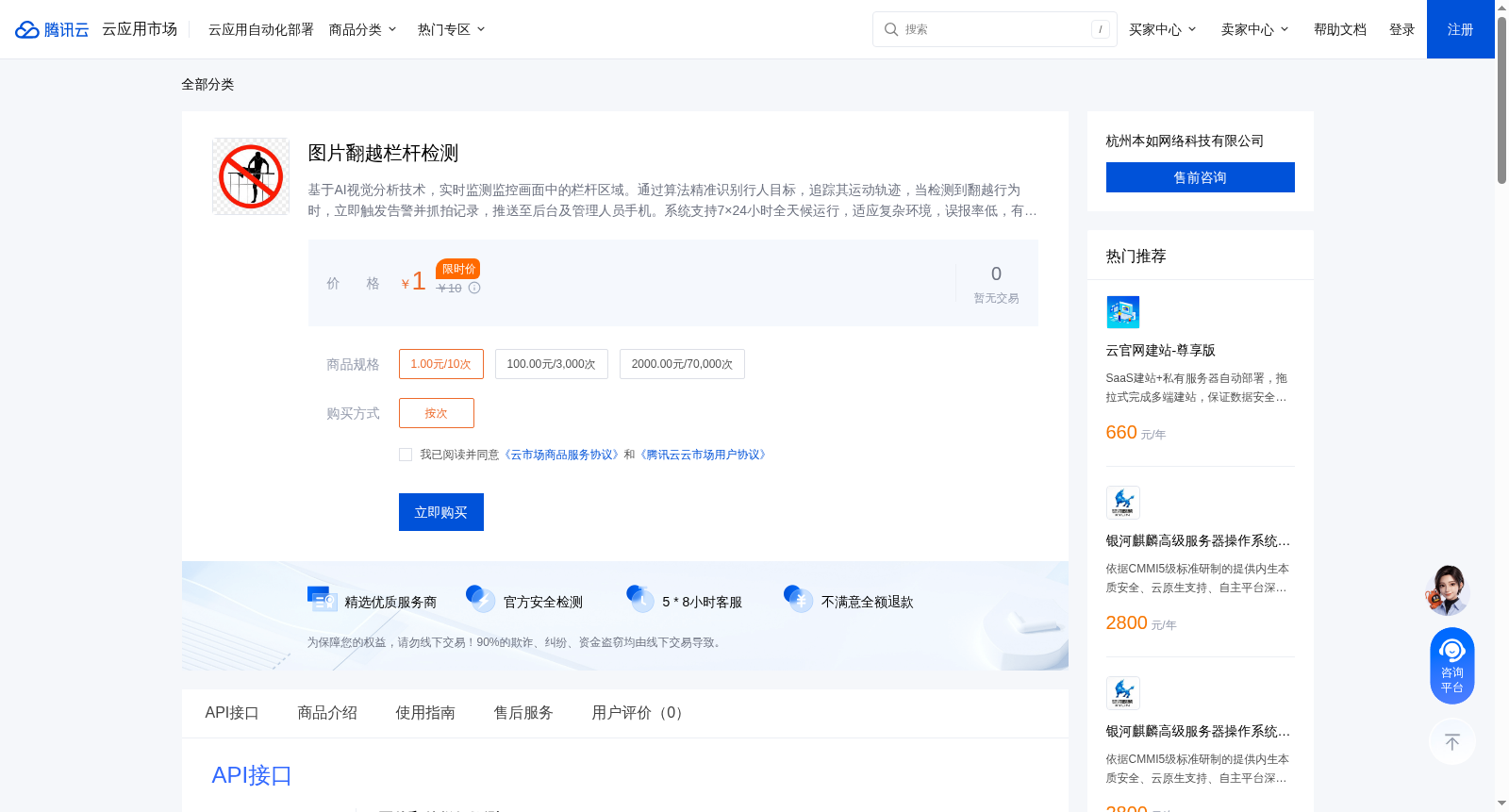Switch to the API接口 tab
The height and width of the screenshot is (812, 1509).
click(x=232, y=713)
